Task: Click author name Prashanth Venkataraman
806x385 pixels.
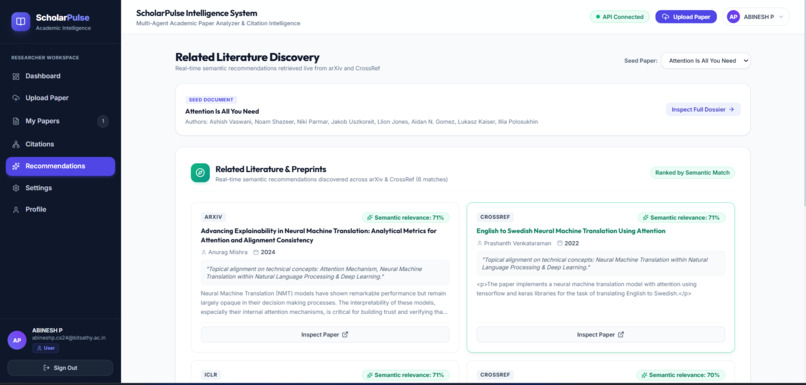Action: coord(518,243)
